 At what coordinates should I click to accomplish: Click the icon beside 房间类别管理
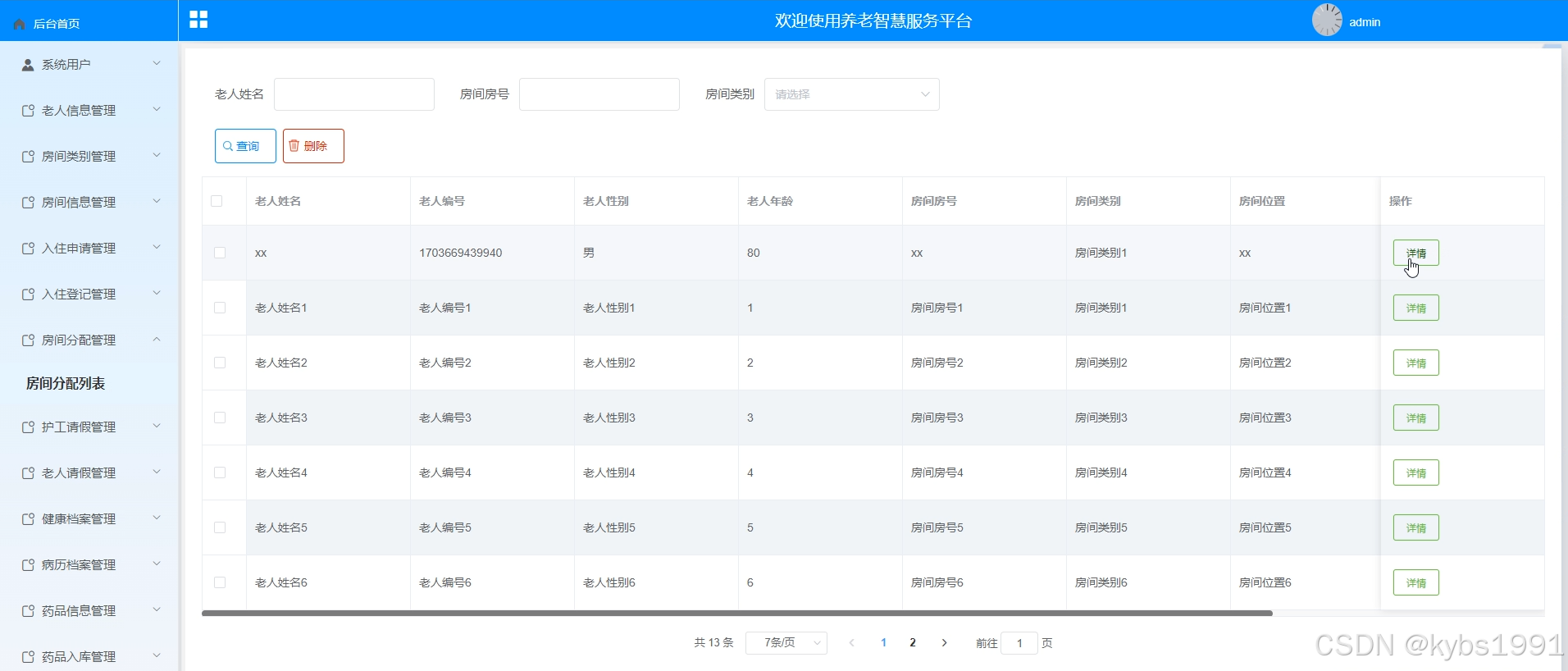point(28,156)
